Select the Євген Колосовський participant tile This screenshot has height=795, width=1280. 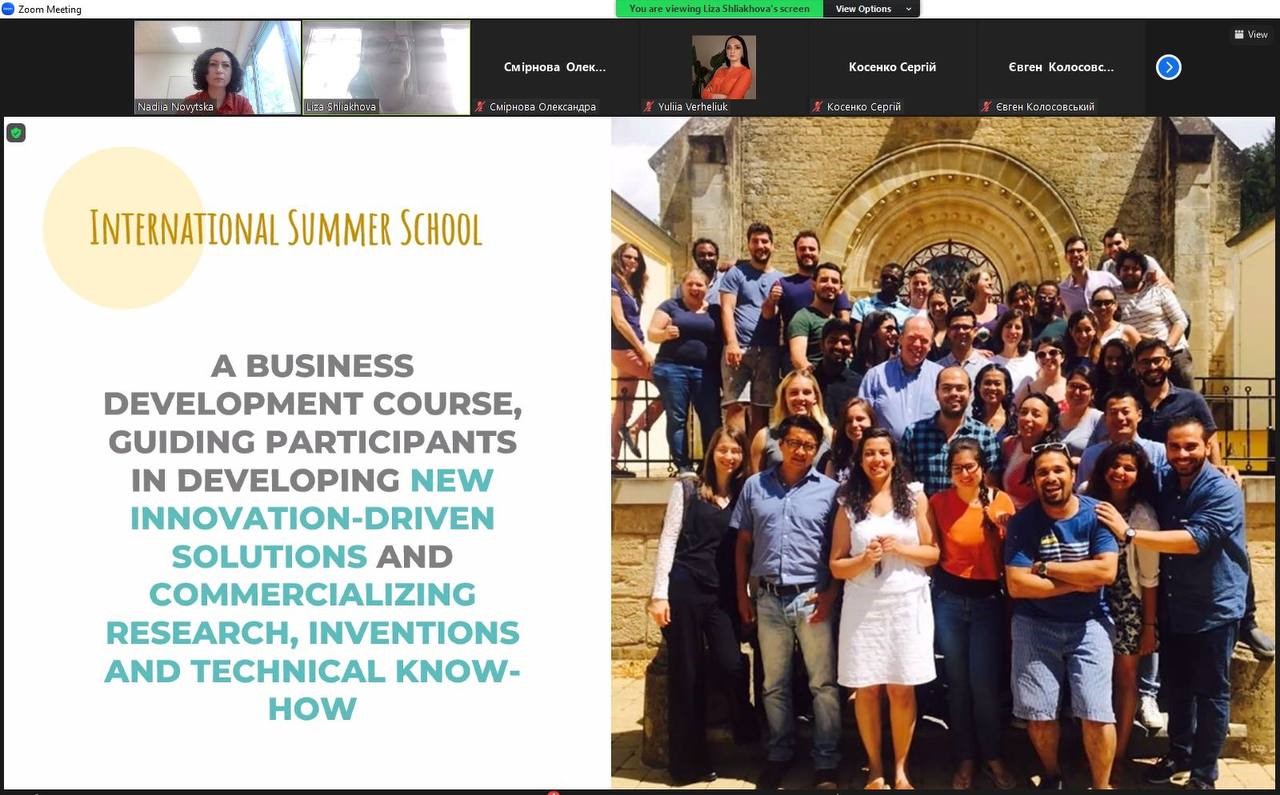(1061, 67)
